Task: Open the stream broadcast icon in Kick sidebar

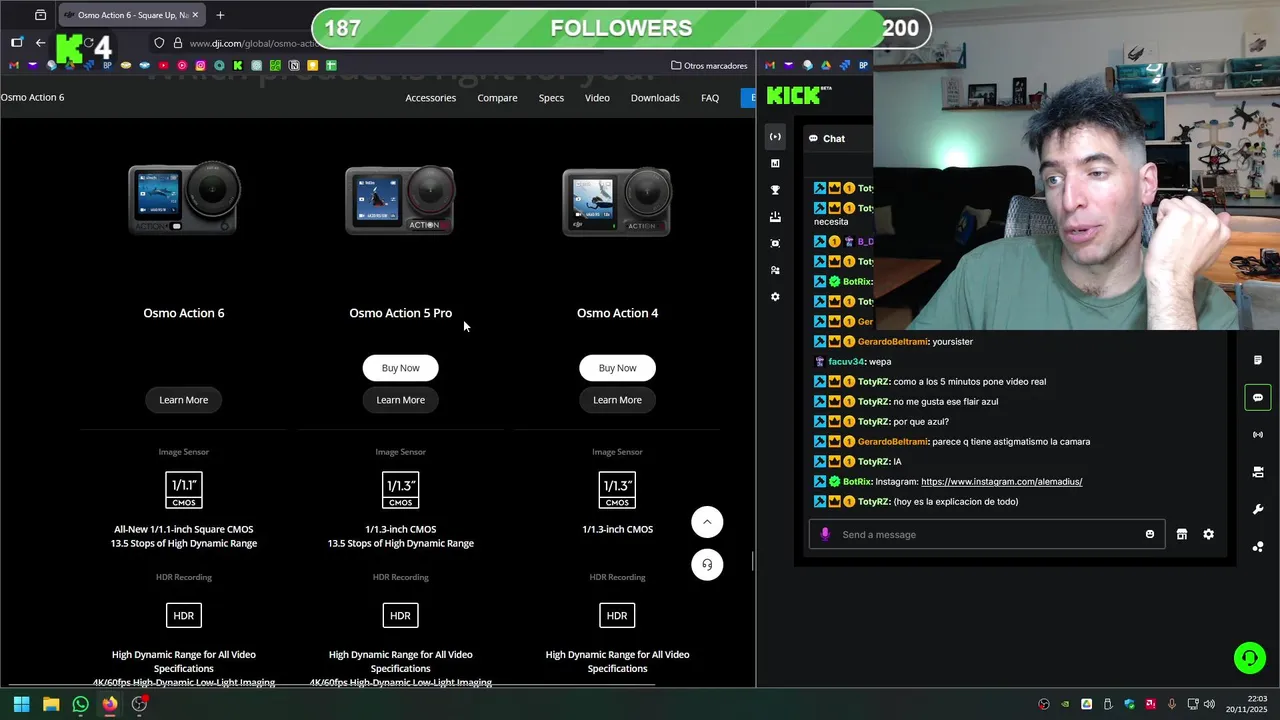Action: pos(775,136)
